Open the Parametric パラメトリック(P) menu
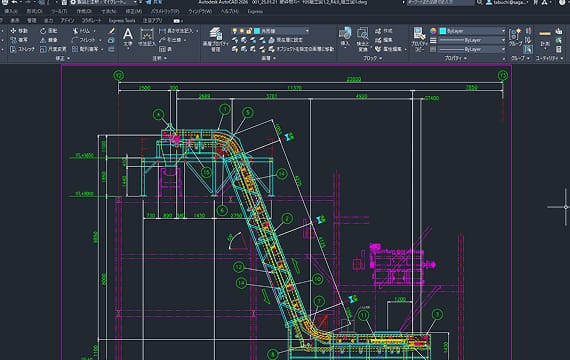The image size is (570, 360). [165, 12]
